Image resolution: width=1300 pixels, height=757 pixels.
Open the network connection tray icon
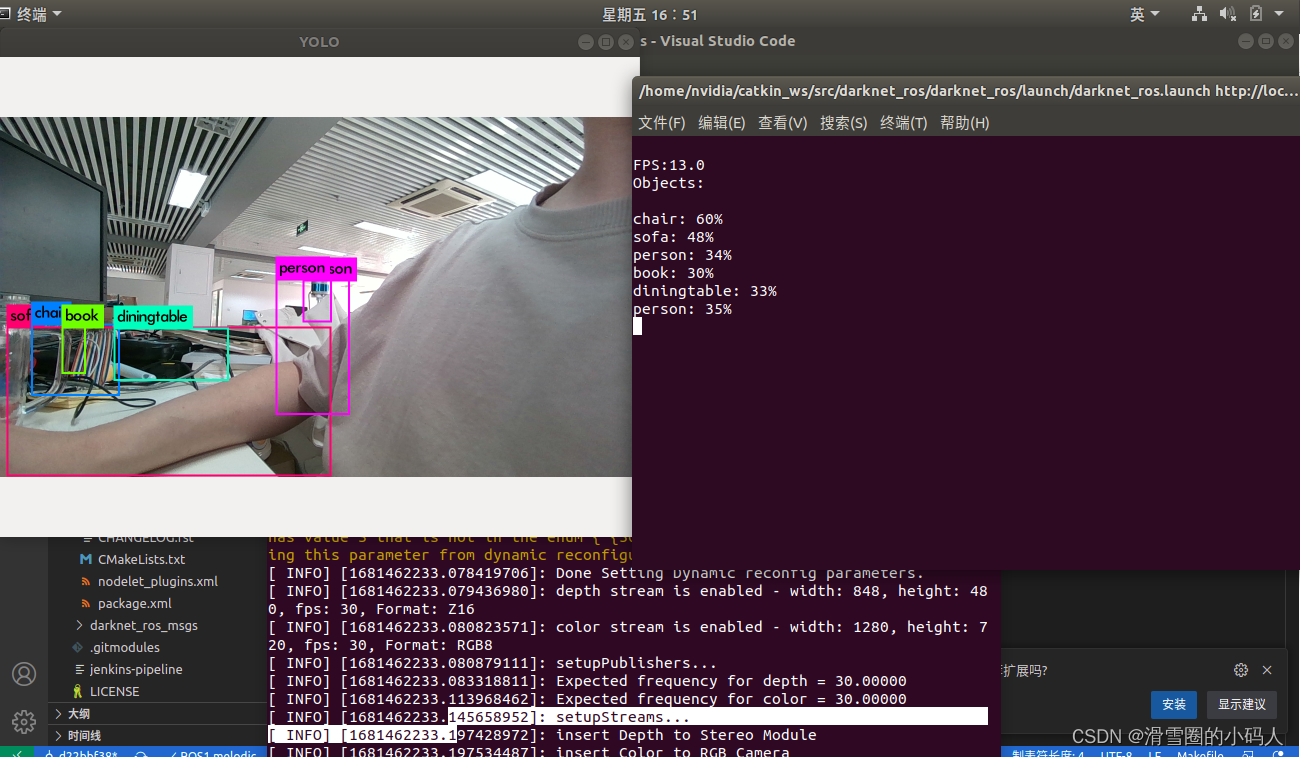1199,14
